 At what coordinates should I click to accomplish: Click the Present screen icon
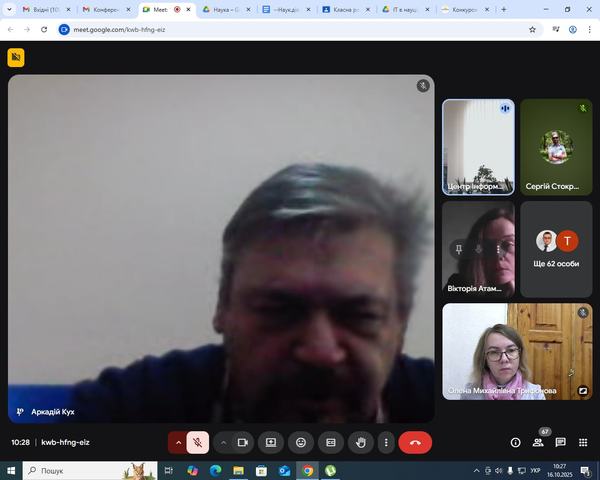[270, 442]
